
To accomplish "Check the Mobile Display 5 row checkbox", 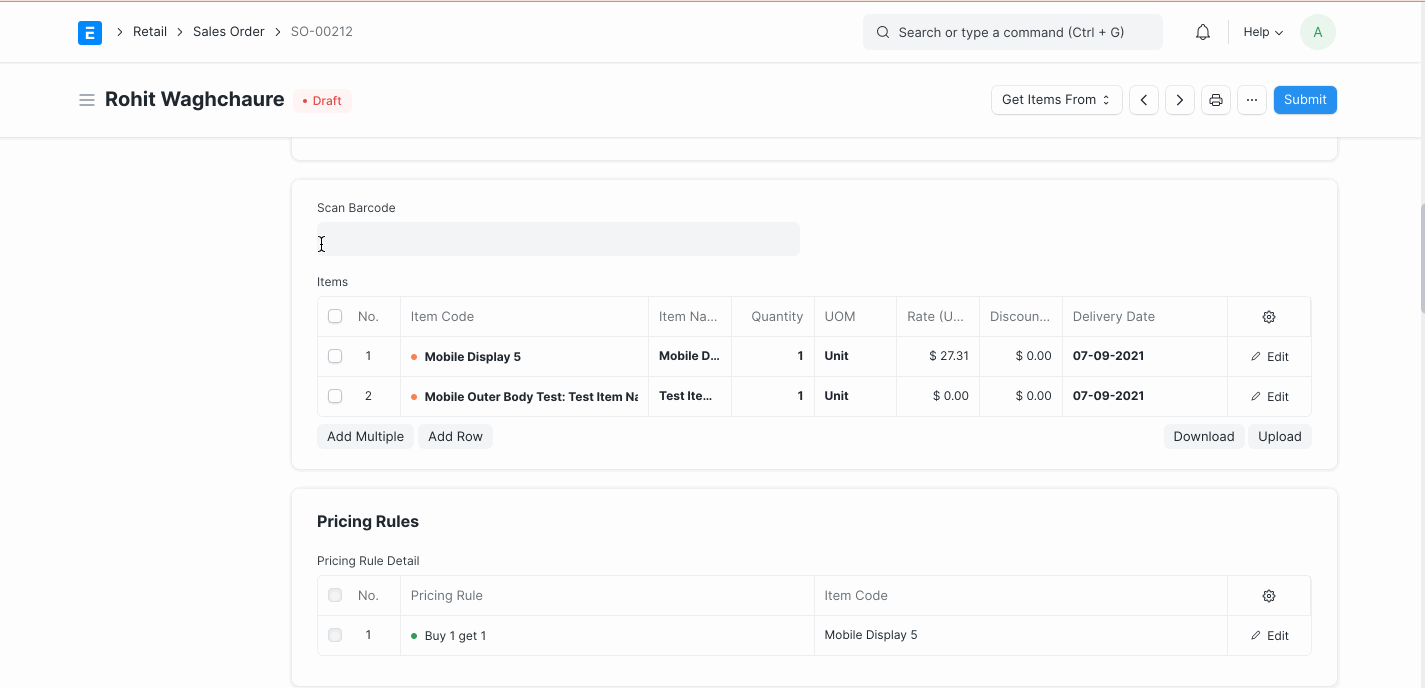I will 335,356.
